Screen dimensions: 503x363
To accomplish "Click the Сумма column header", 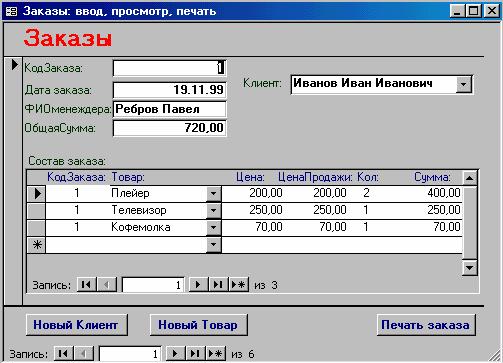I will click(432, 177).
